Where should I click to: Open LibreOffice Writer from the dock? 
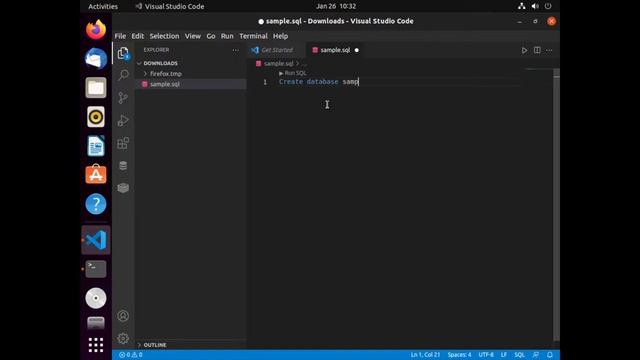tap(96, 146)
